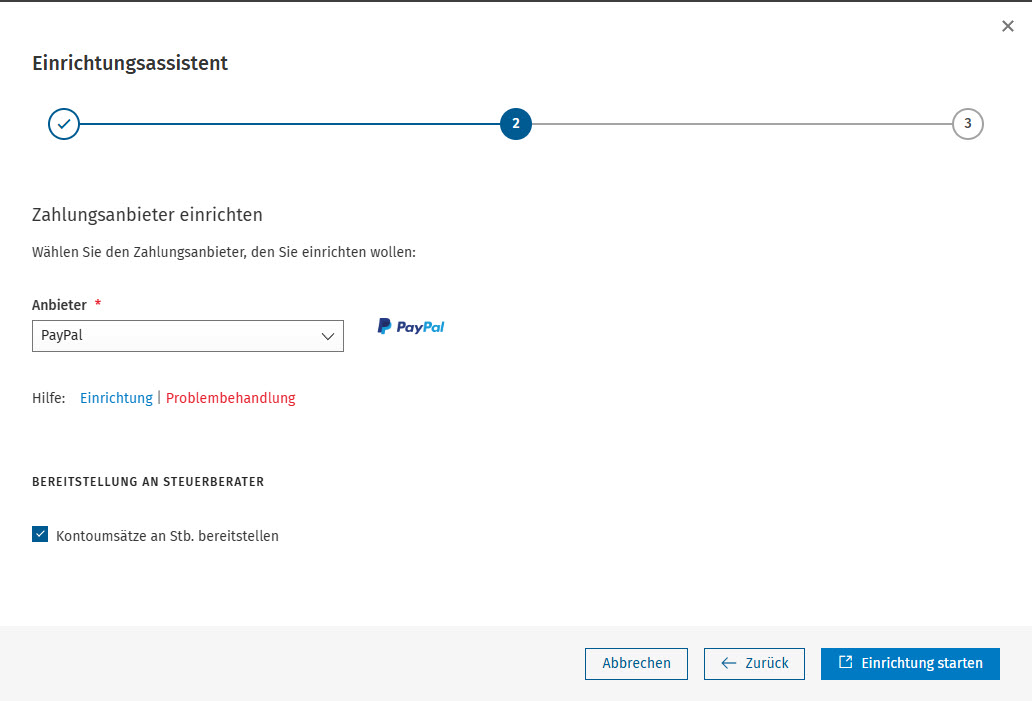
Task: Go back using the Zurück button
Action: 754,663
